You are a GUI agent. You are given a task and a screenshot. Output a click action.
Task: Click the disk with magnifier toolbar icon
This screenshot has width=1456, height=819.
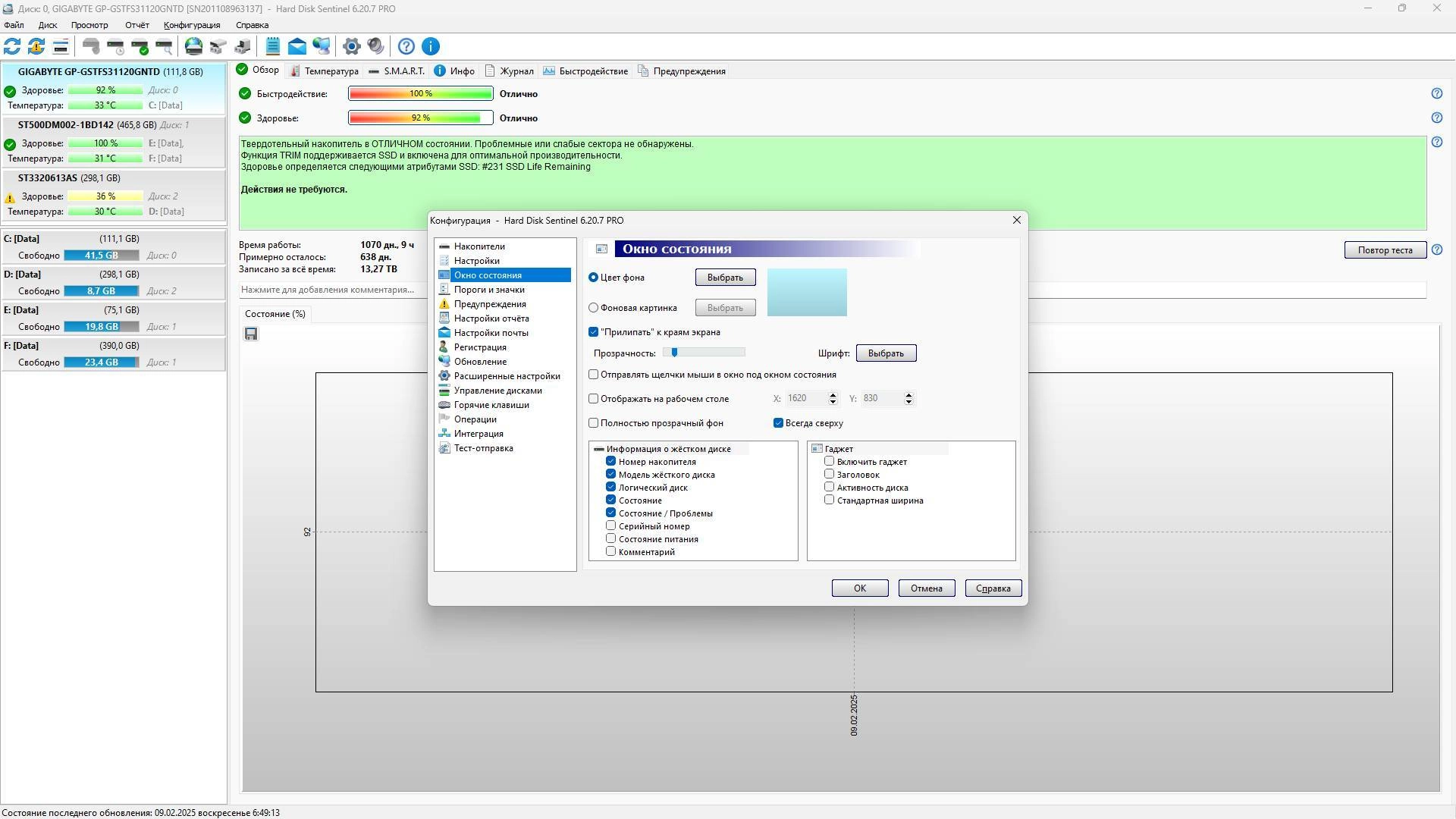tap(165, 46)
